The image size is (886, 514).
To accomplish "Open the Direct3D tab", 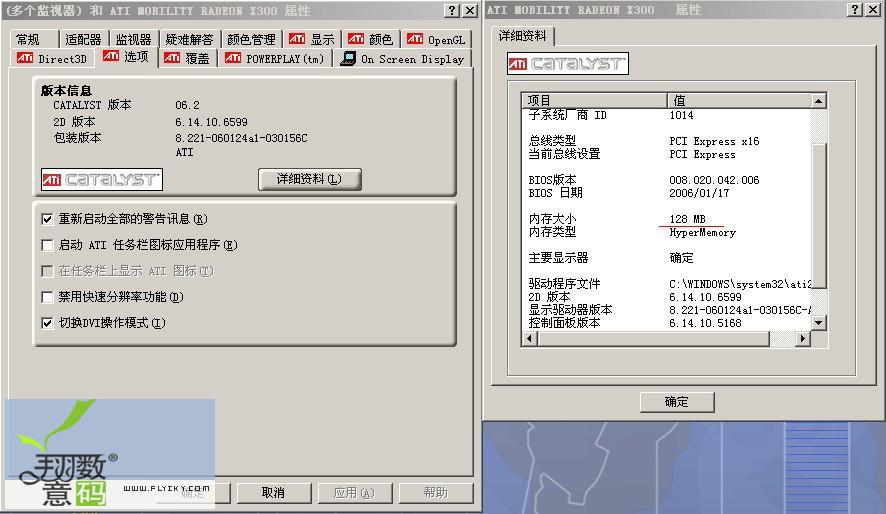I will 52,59.
